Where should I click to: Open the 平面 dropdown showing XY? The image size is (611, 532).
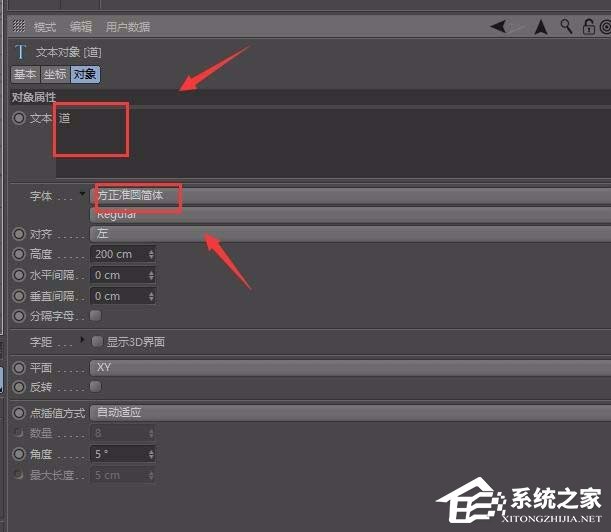(x=350, y=368)
